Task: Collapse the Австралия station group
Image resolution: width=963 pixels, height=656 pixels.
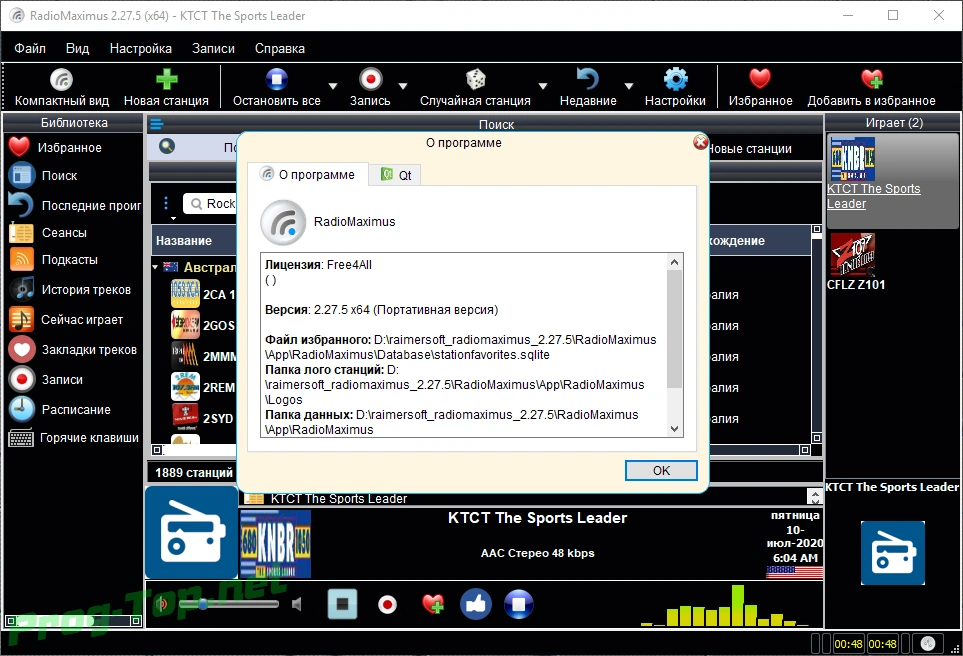Action: click(x=155, y=267)
